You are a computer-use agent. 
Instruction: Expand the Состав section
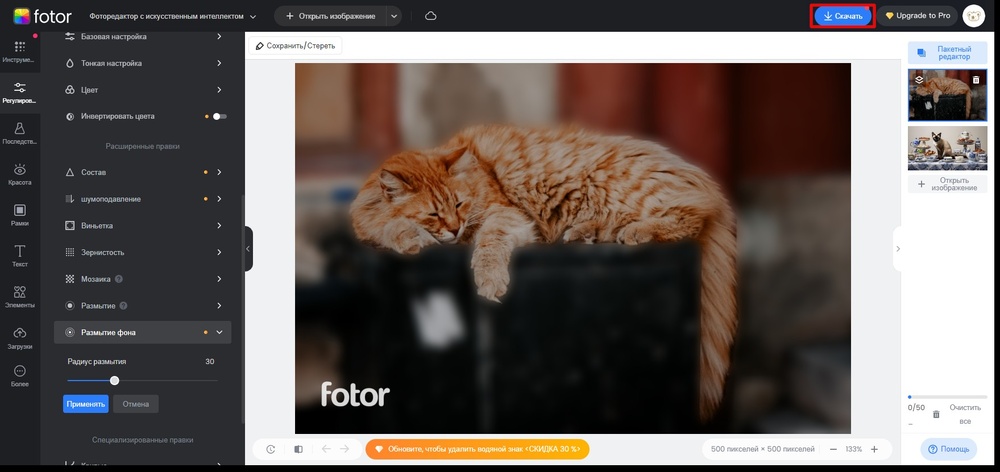pyautogui.click(x=143, y=172)
